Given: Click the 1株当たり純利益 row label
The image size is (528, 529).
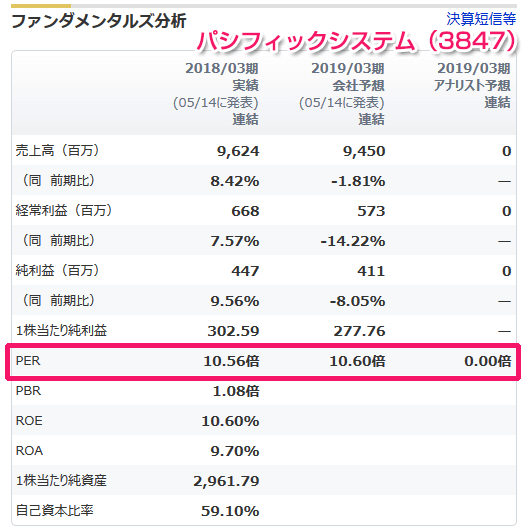Looking at the screenshot, I should [x=61, y=330].
